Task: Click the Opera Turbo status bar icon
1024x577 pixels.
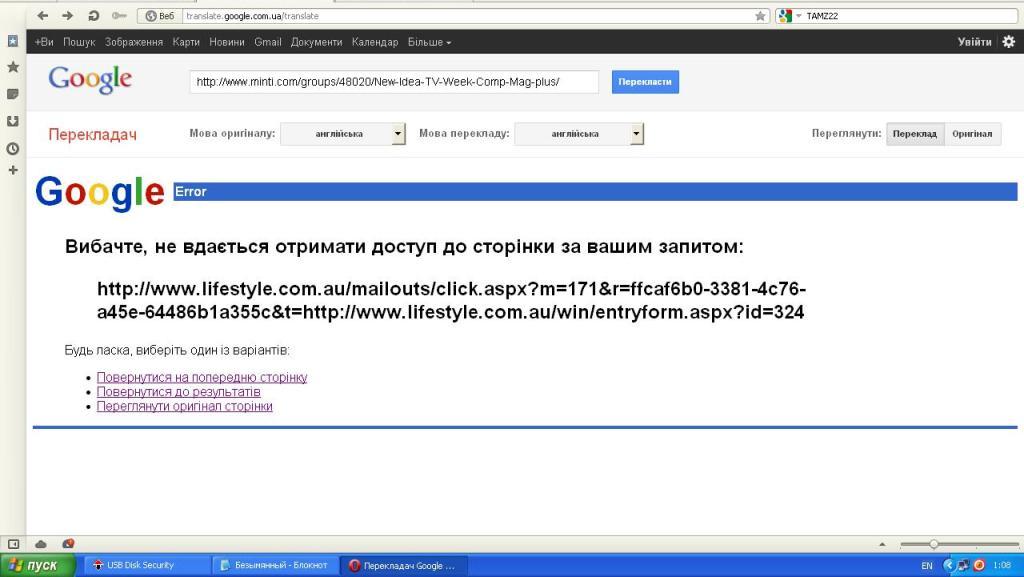Action: [x=68, y=544]
